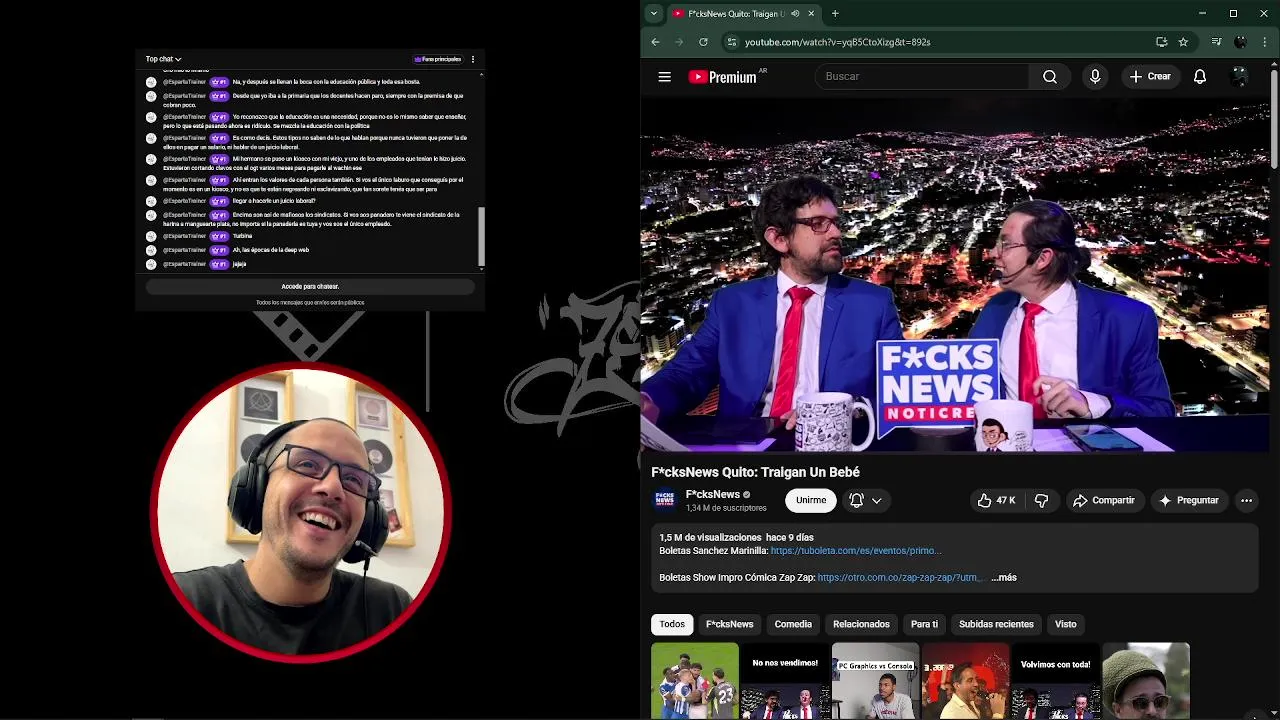Expand the Top chat dropdown
This screenshot has width=1280, height=720.
(x=163, y=59)
